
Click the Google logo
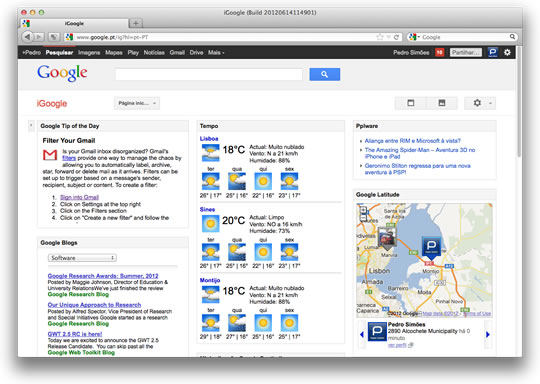[62, 73]
